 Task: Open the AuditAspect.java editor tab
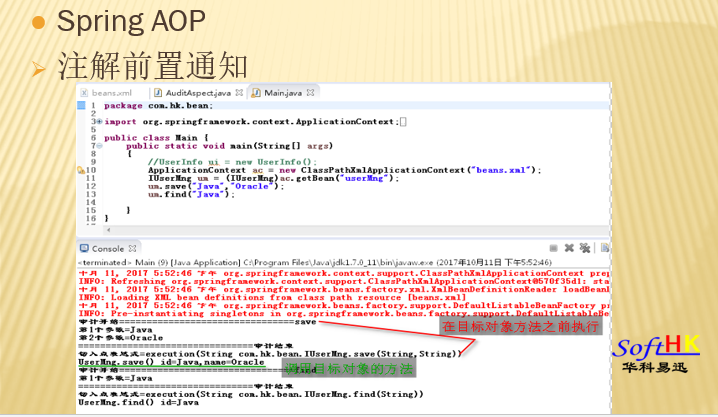point(198,93)
